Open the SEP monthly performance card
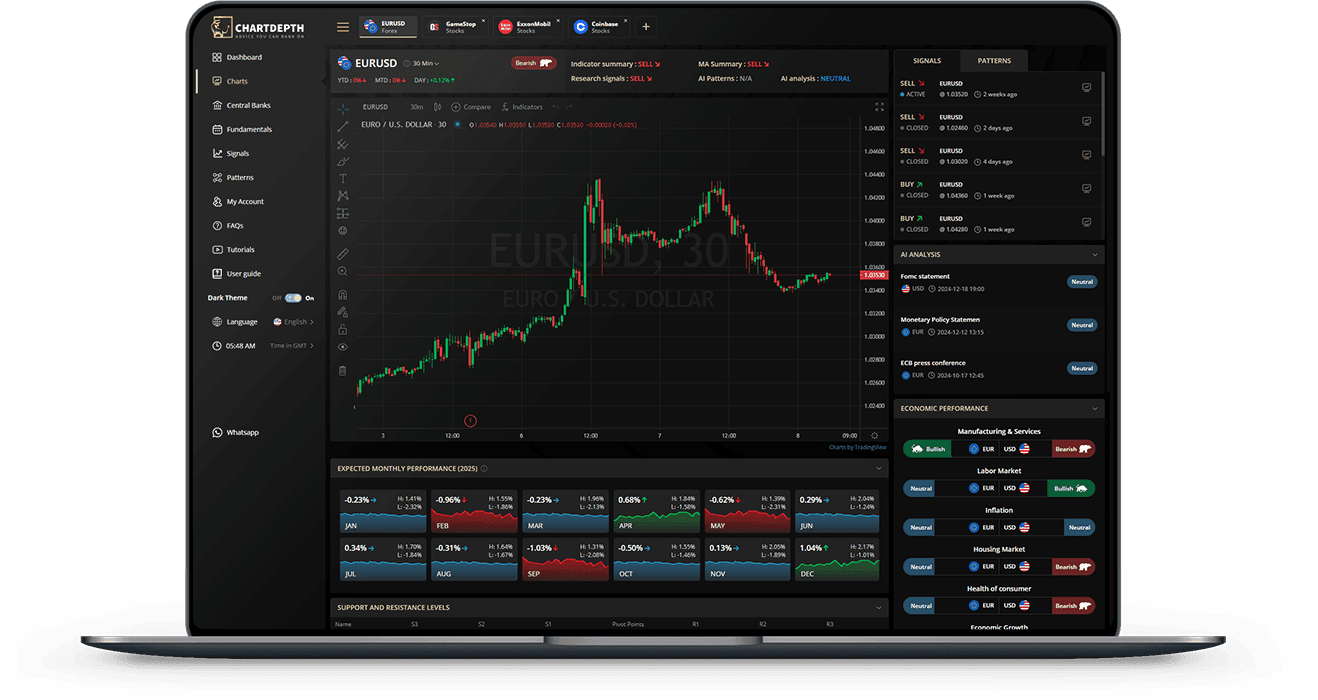 565,560
